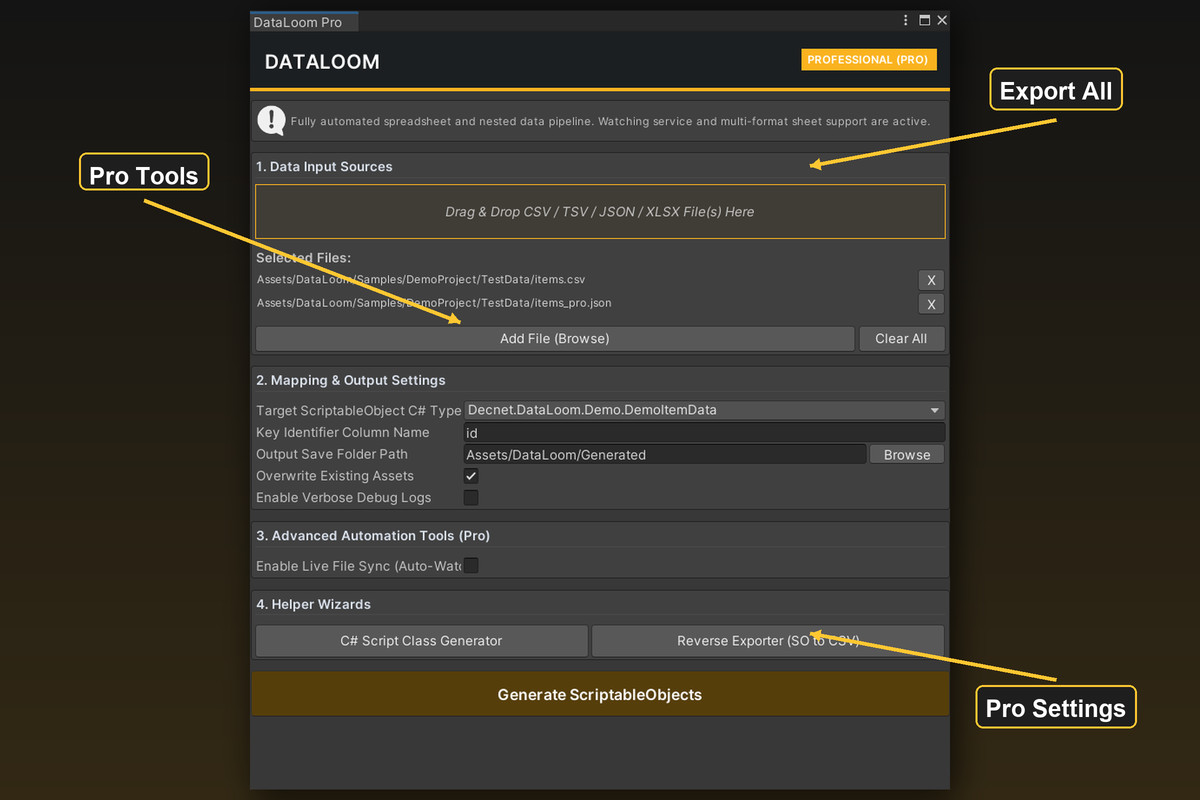
Task: Enable Live File Sync checkbox
Action: pos(471,566)
